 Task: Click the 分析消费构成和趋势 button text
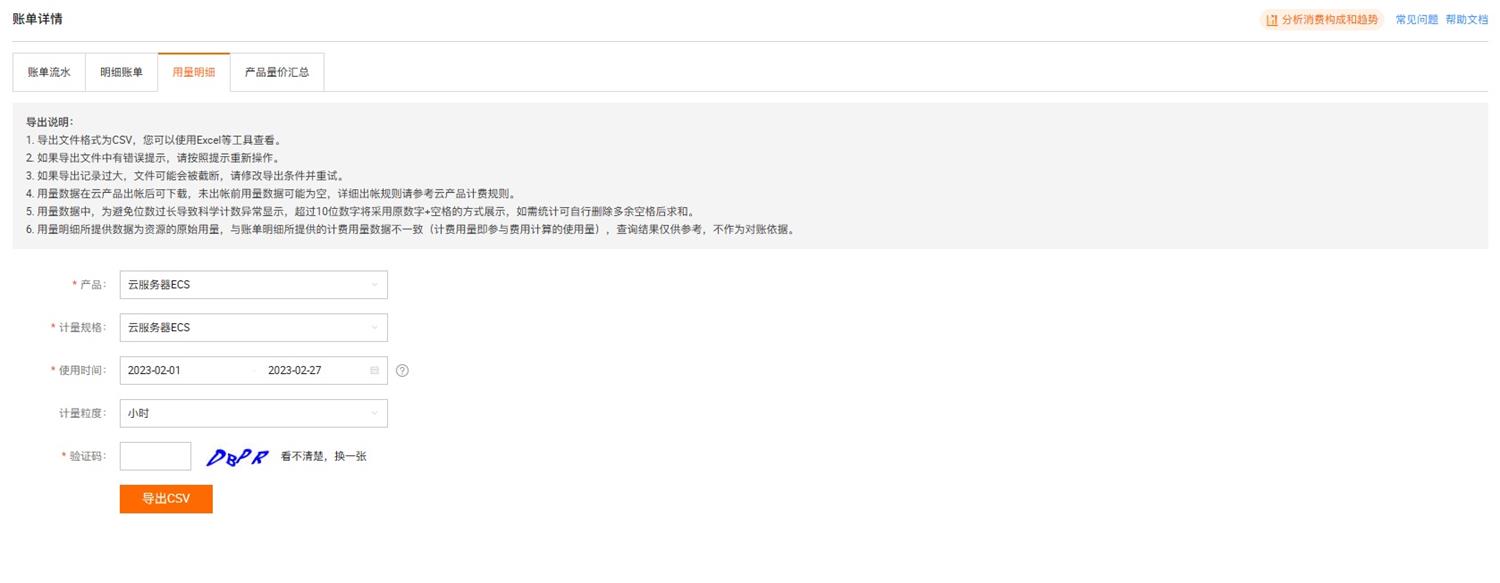(x=1329, y=20)
